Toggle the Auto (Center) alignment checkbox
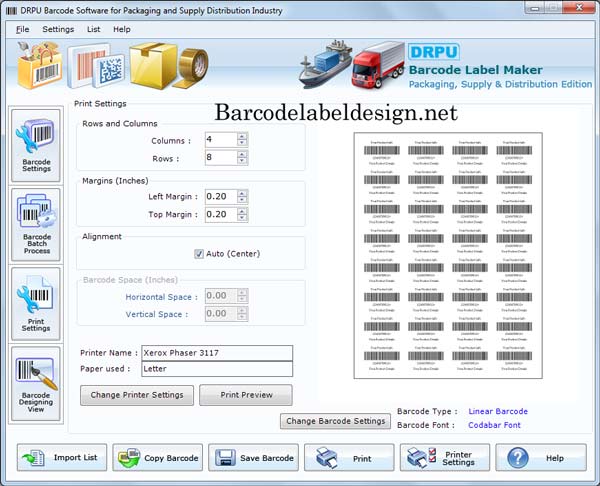This screenshot has height=486, width=600. click(x=199, y=254)
